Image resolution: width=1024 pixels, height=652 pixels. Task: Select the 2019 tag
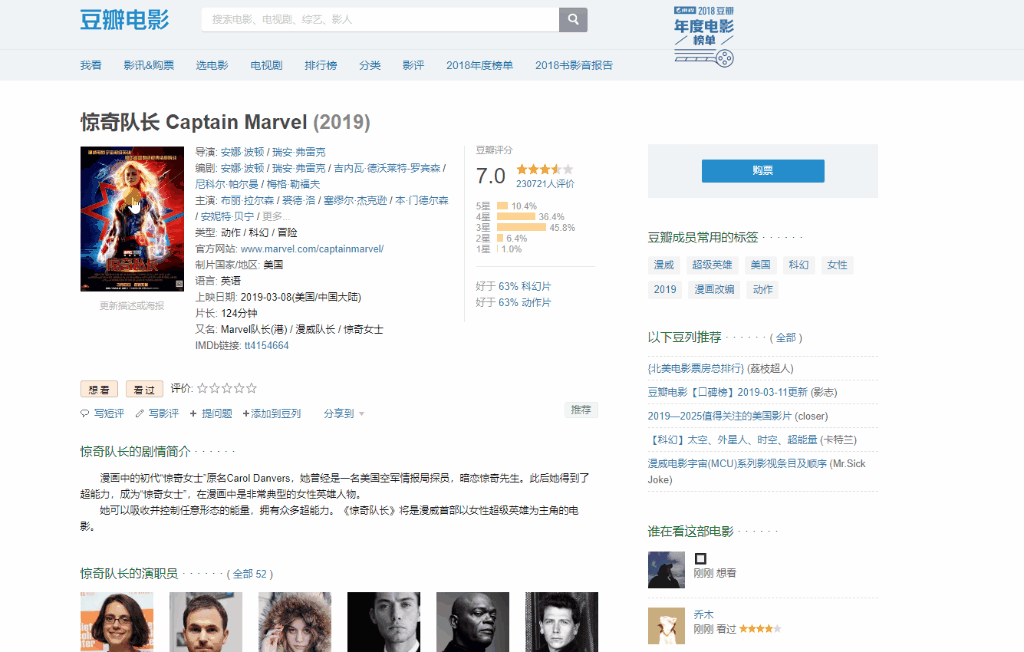tap(665, 289)
